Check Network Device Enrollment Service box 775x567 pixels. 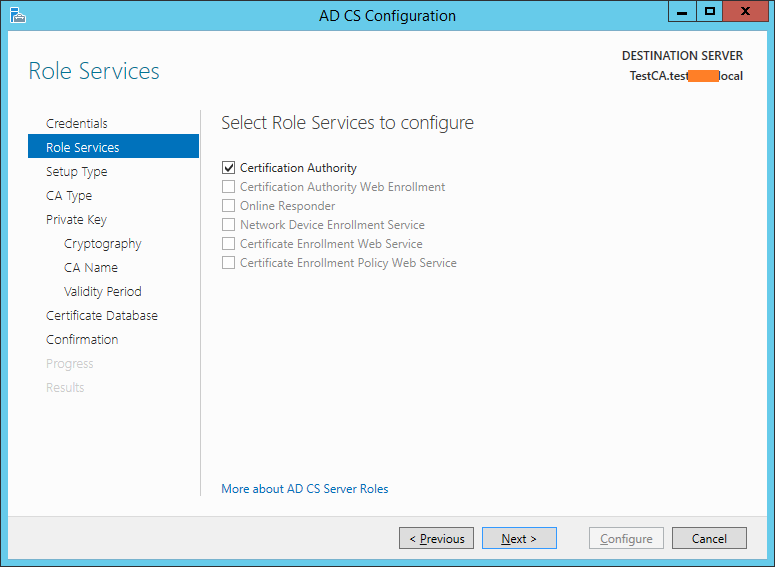click(229, 225)
